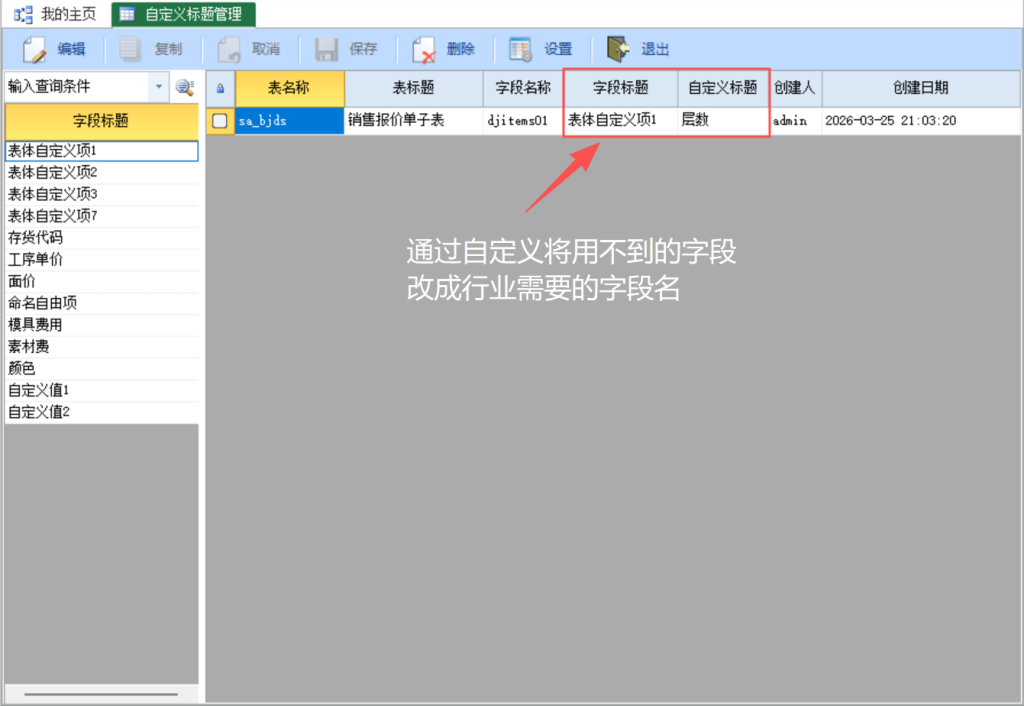
Task: Select 存货代码 in field list
Action: pyautogui.click(x=36, y=237)
